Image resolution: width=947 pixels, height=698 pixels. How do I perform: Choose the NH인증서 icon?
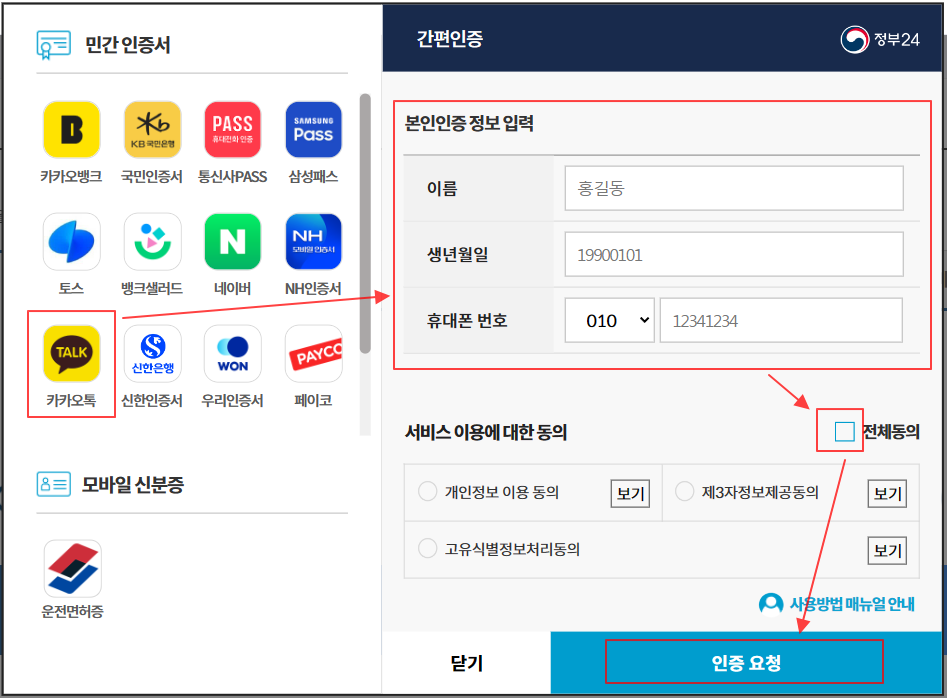(x=313, y=242)
